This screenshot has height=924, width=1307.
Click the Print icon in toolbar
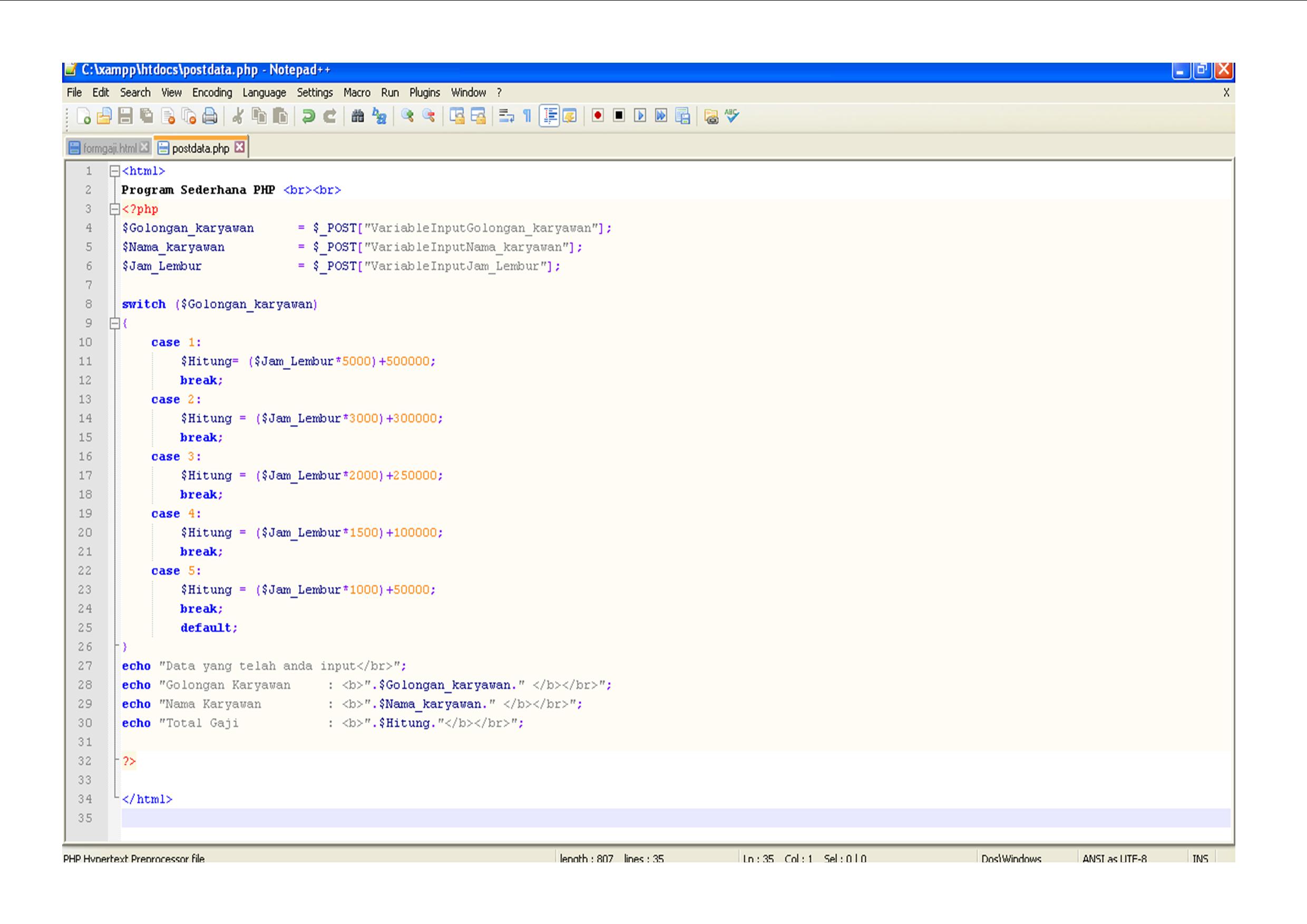click(210, 116)
